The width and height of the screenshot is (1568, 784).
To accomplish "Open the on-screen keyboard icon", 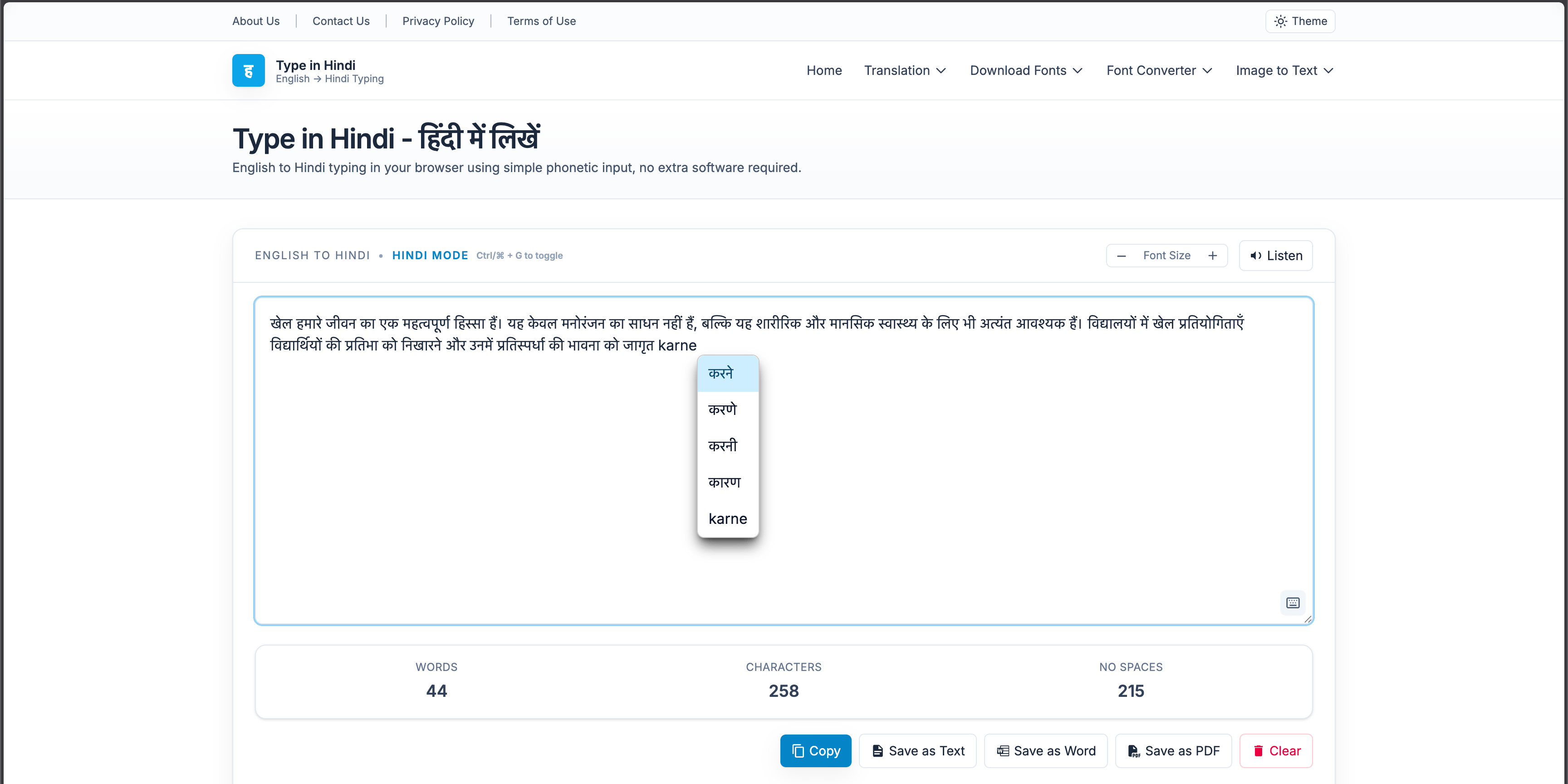I will pyautogui.click(x=1292, y=603).
